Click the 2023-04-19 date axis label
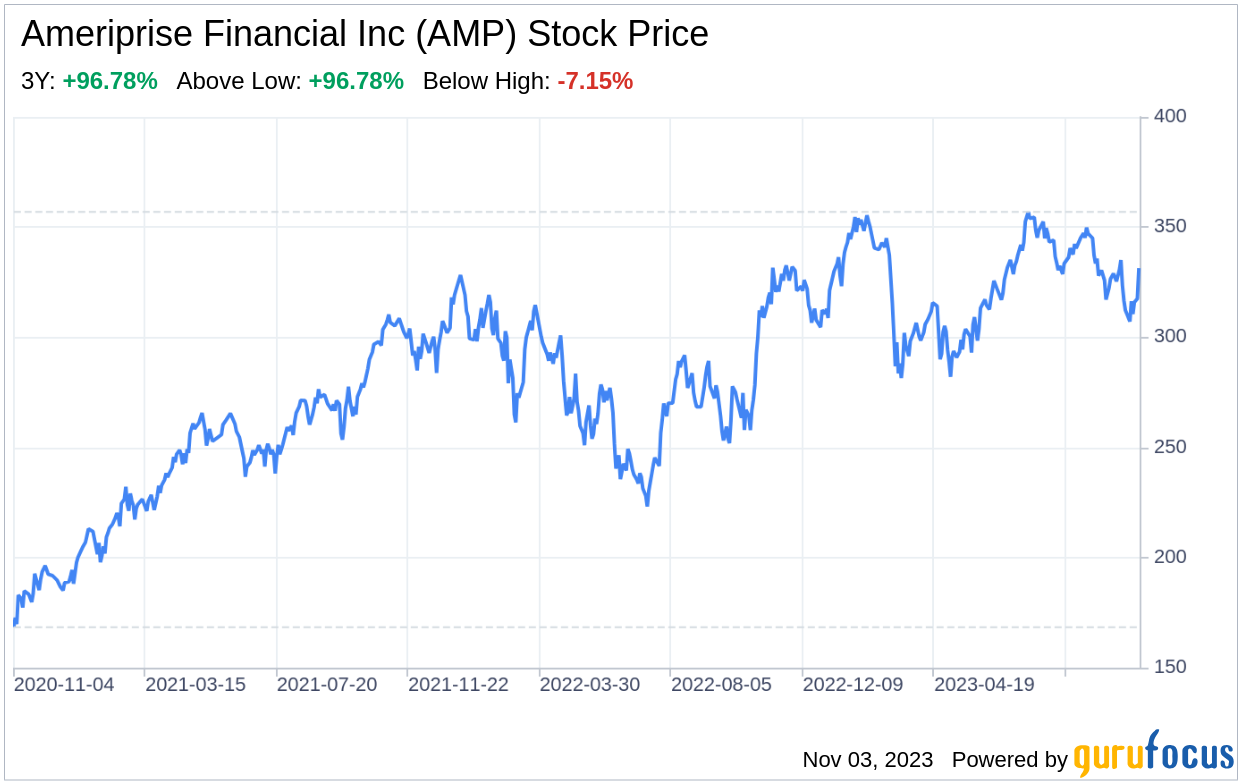The image size is (1242, 784). [x=984, y=685]
